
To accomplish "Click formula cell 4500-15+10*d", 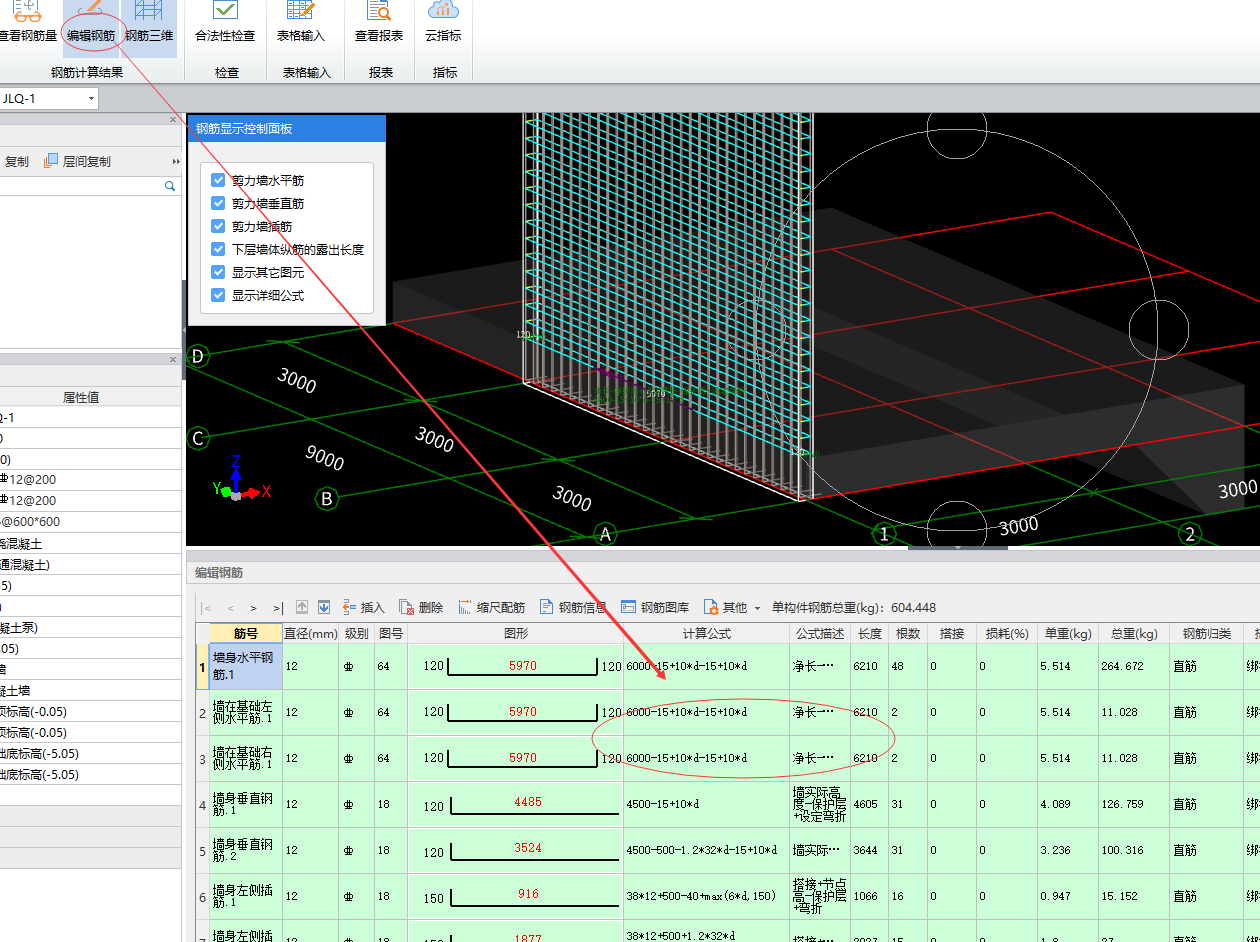I will (706, 804).
